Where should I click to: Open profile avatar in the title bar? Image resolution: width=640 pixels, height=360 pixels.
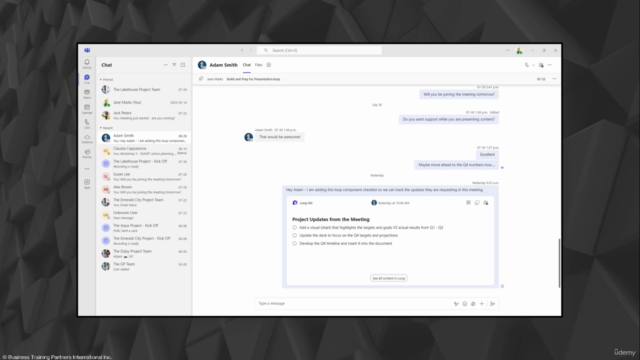519,51
